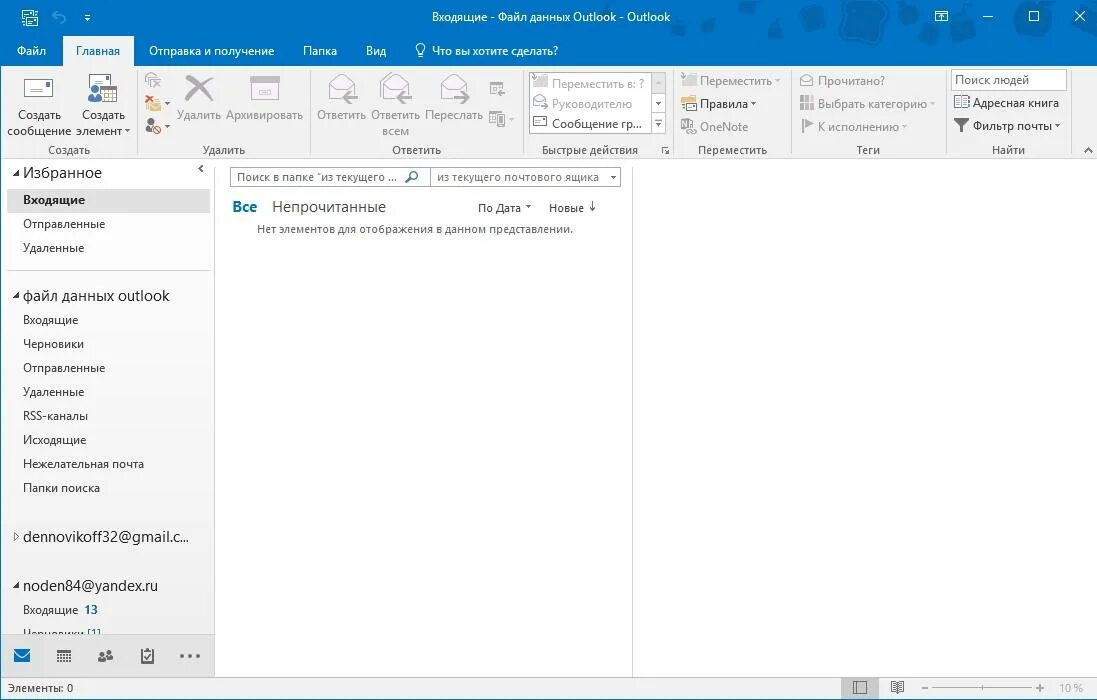1097x700 pixels.
Task: Open the Файл tab
Action: (31, 50)
